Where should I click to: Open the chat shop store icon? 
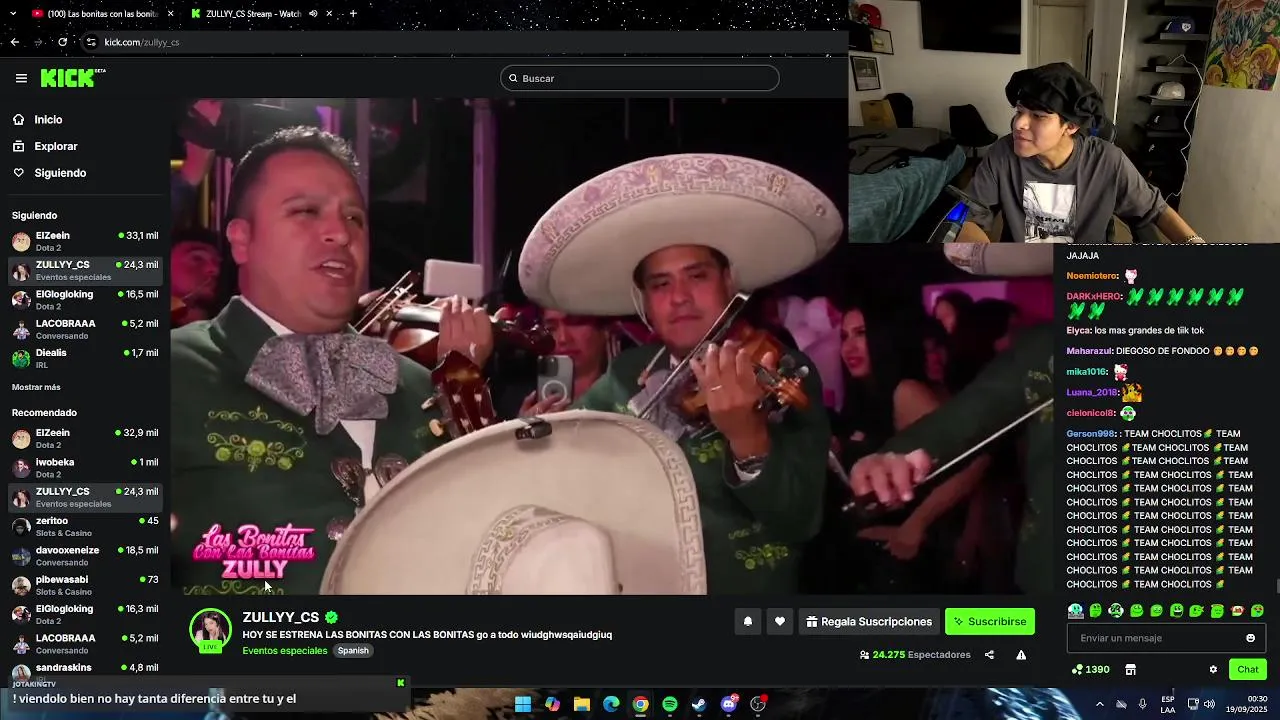pos(1130,670)
